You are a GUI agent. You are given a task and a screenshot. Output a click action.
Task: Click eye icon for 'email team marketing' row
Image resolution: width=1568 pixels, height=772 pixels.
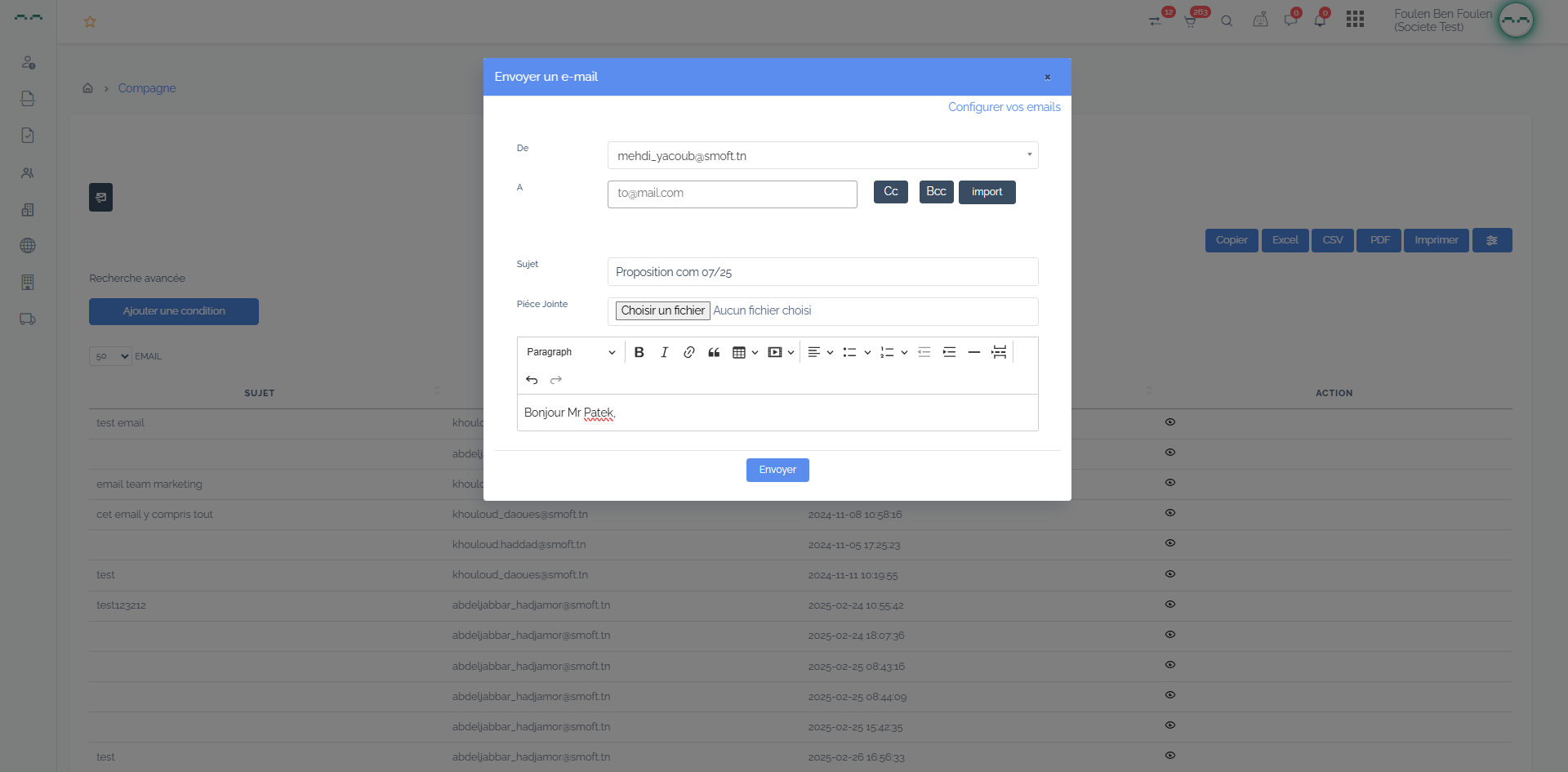click(x=1169, y=483)
